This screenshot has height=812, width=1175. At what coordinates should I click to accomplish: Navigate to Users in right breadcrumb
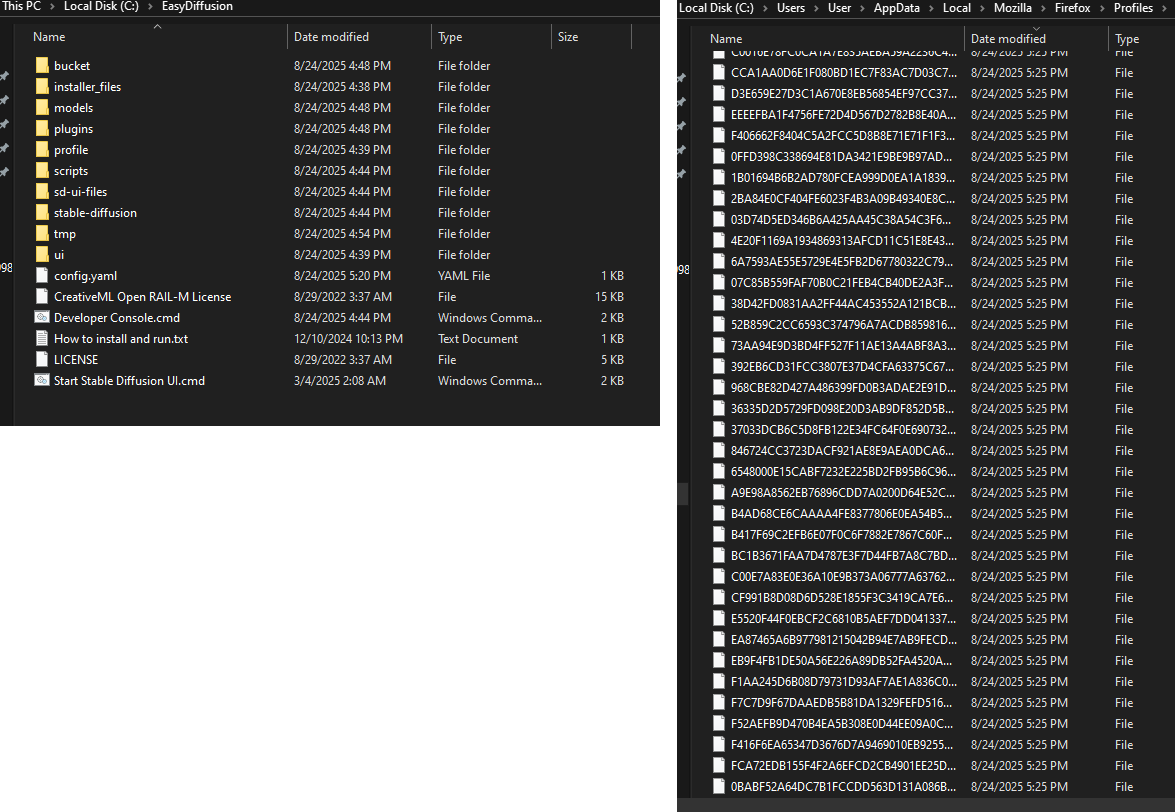791,7
